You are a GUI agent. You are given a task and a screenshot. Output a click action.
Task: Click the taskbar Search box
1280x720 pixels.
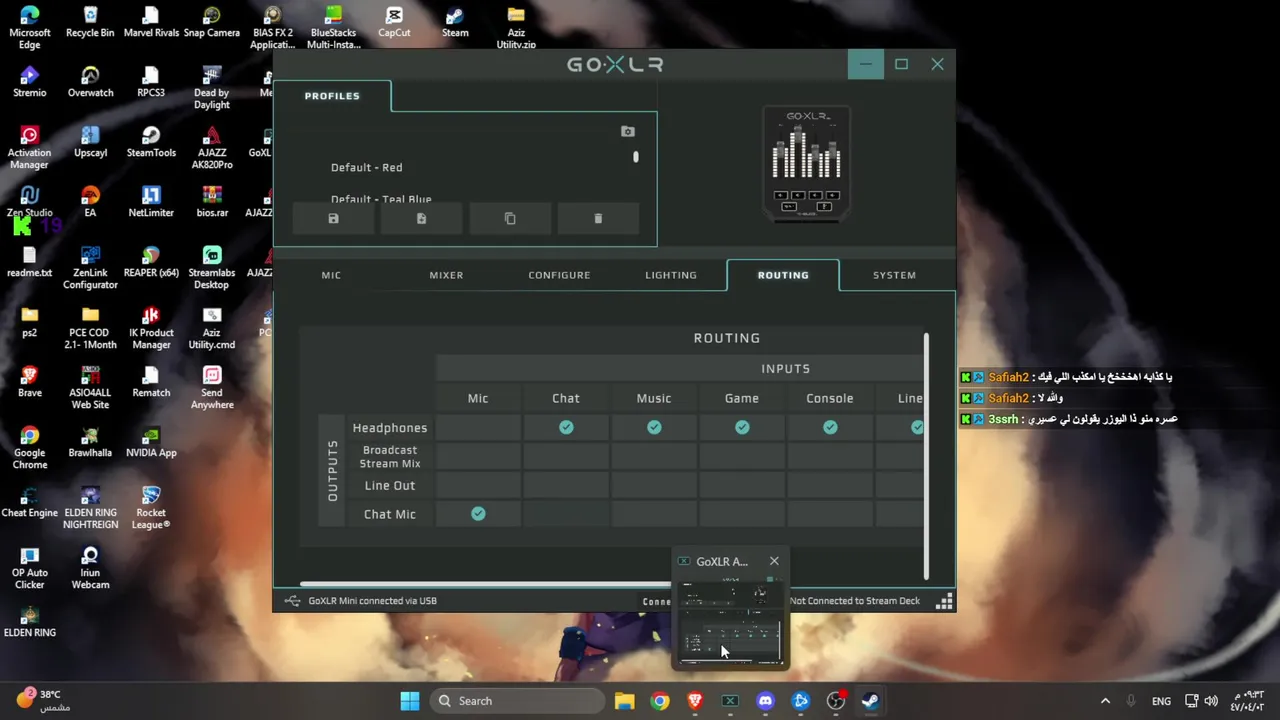click(517, 701)
